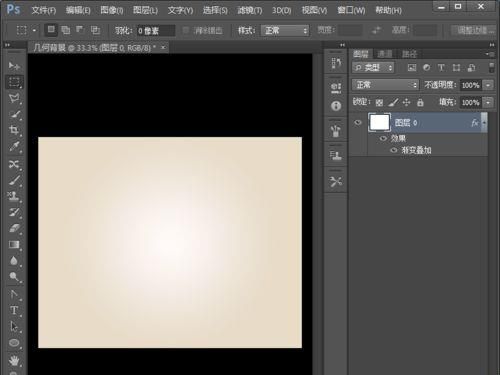Select the Crop tool
Viewport: 500px width, 375px height.
[14, 130]
